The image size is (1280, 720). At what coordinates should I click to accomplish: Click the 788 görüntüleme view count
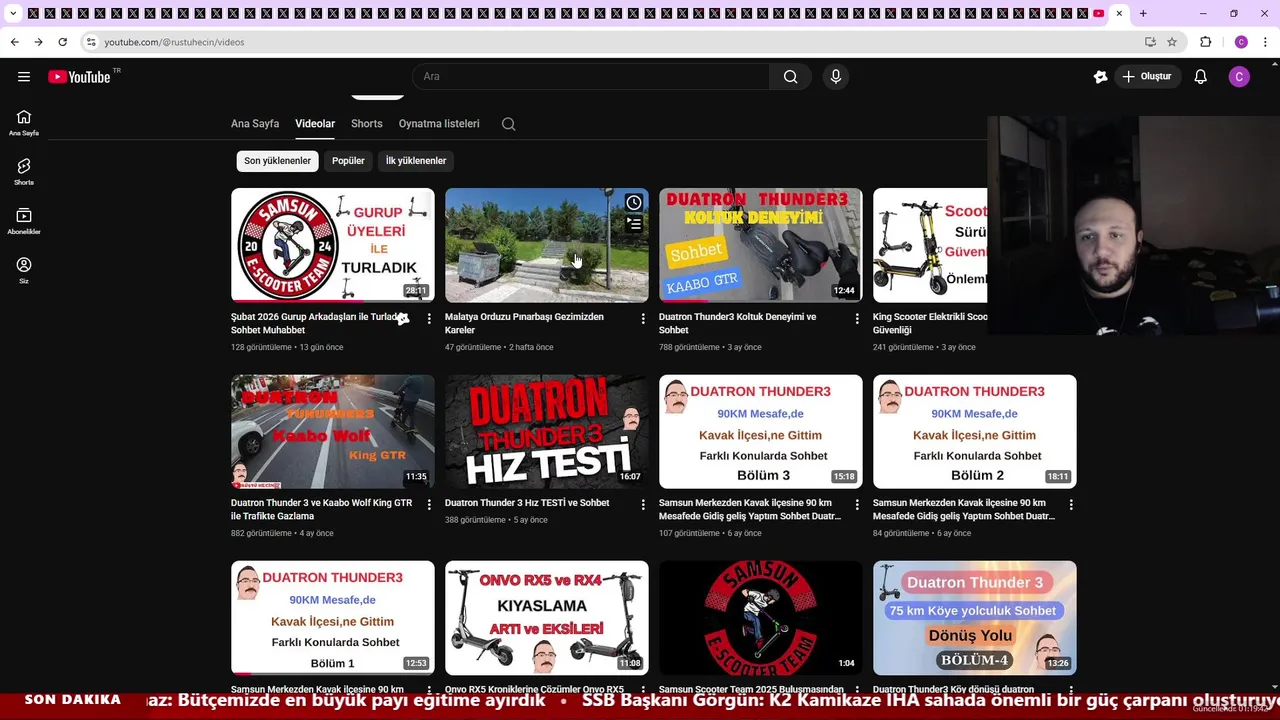689,347
